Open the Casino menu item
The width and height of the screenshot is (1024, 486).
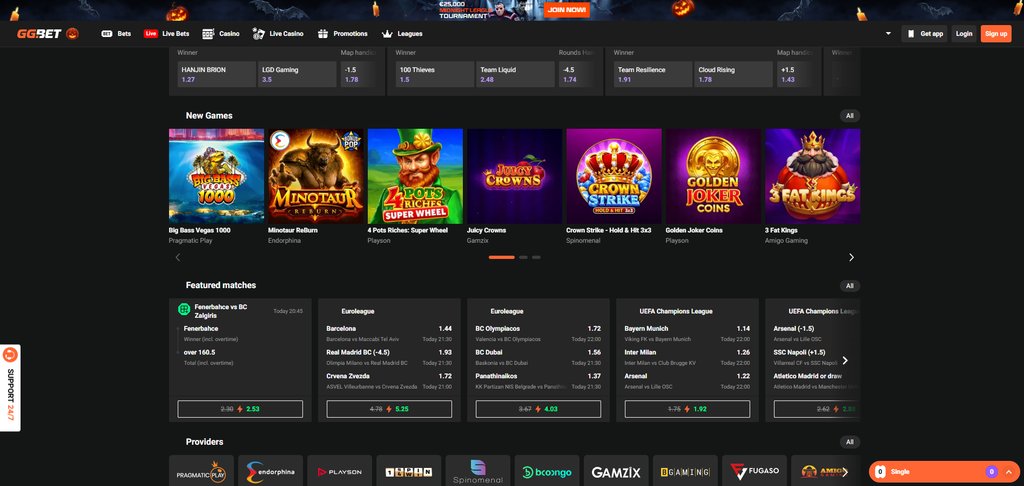click(x=221, y=33)
